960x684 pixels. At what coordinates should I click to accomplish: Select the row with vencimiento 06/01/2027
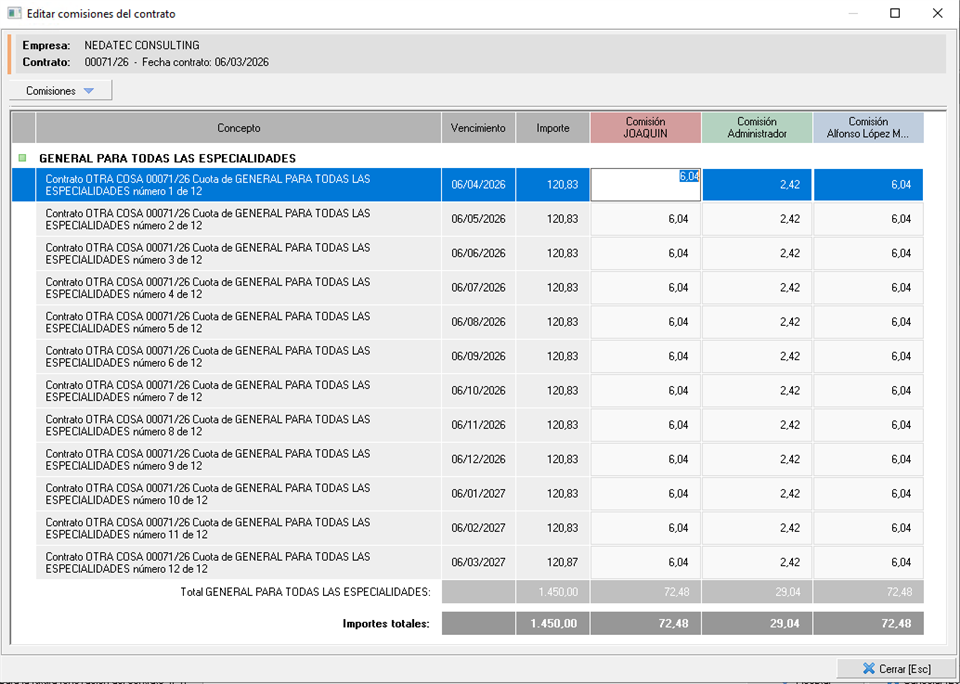[x=478, y=494]
